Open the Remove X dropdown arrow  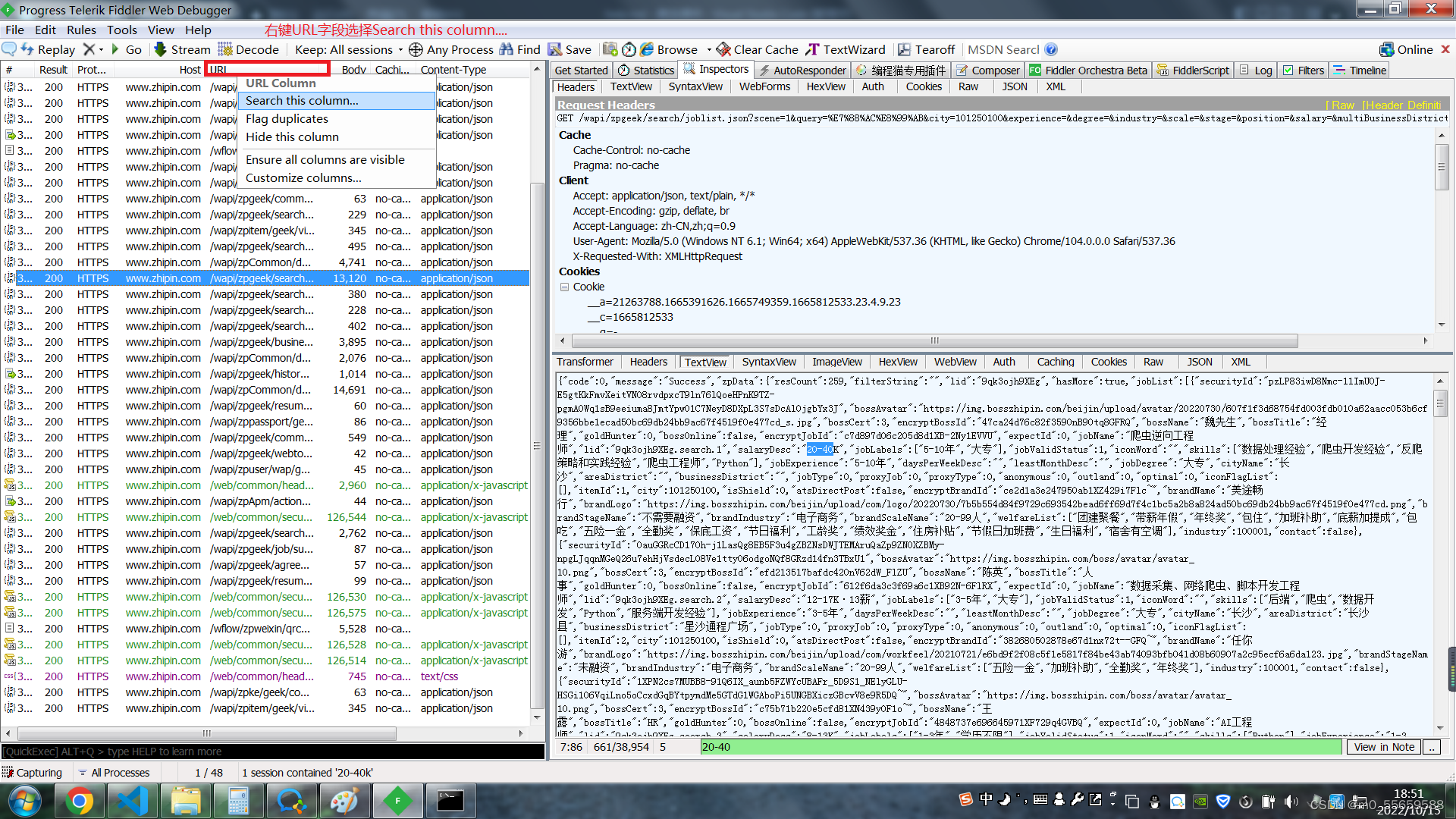101,49
